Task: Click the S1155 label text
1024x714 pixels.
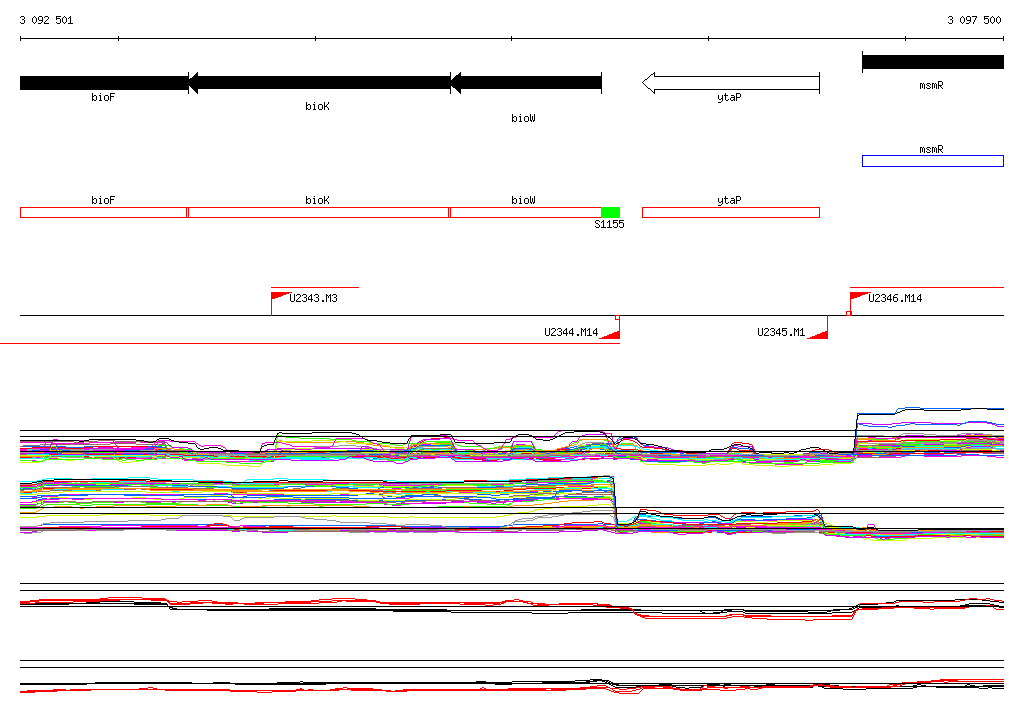Action: (x=609, y=224)
